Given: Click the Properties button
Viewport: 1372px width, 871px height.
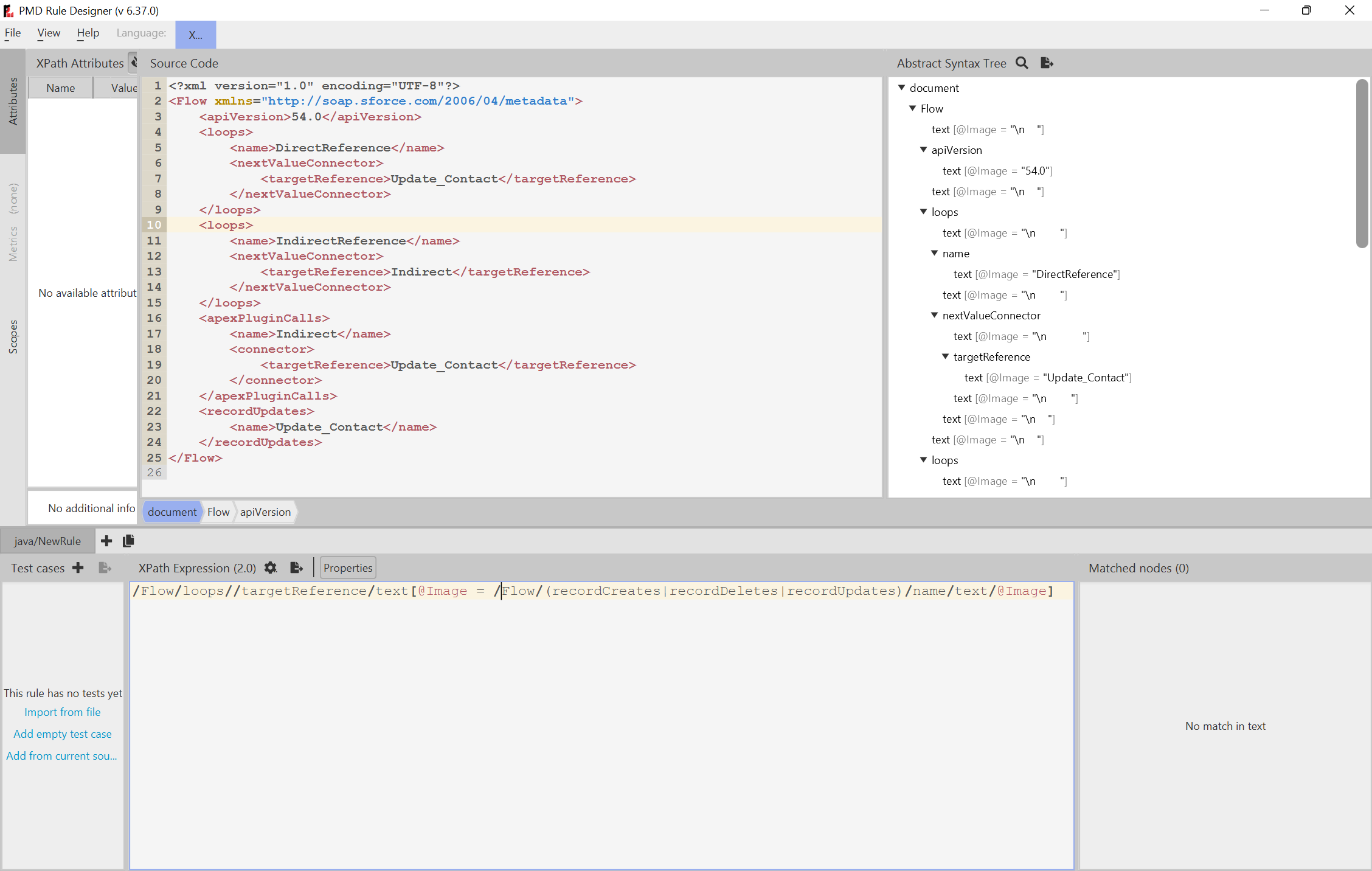Looking at the screenshot, I should tap(347, 567).
